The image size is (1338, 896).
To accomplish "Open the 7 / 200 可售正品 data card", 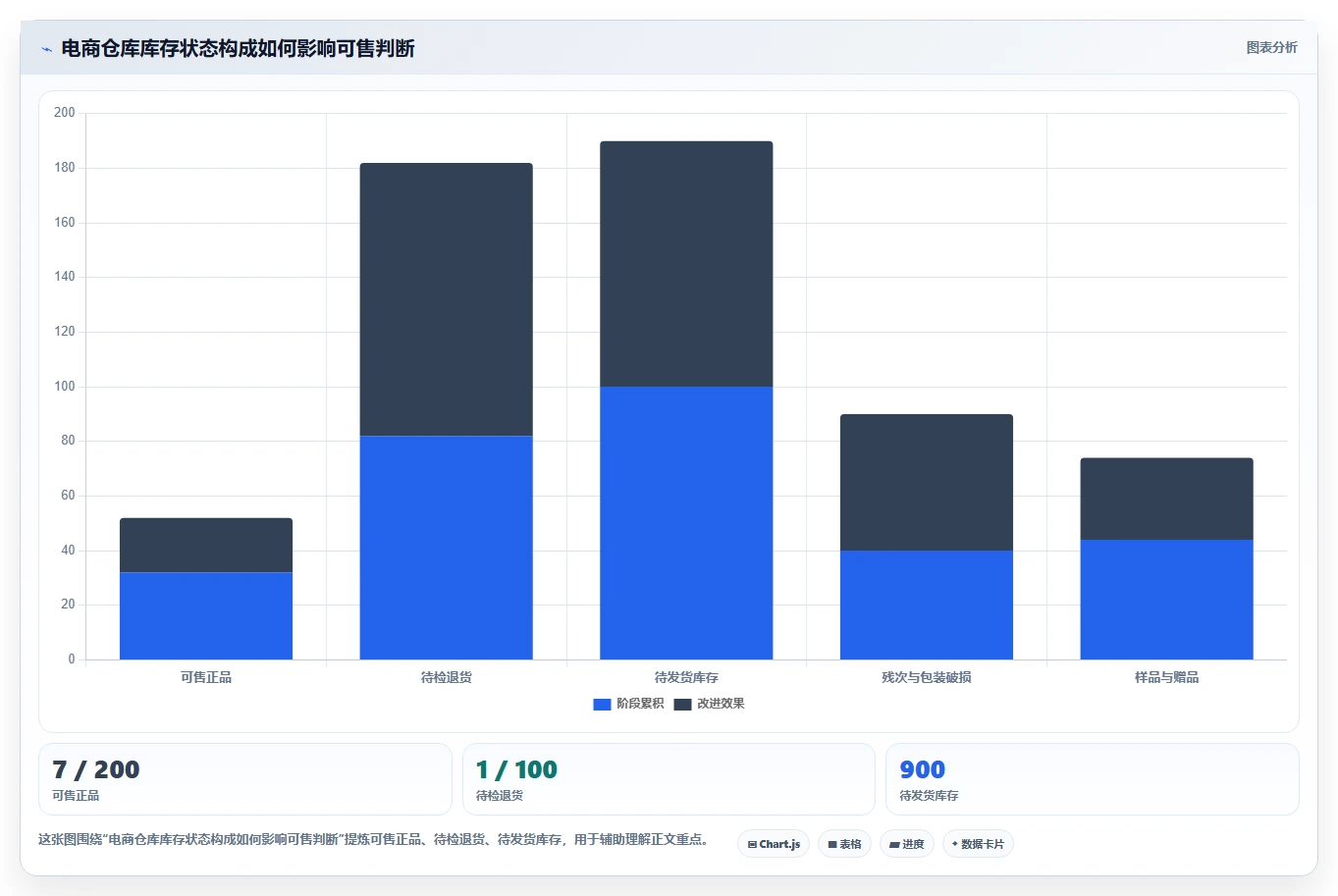I will (x=245, y=779).
